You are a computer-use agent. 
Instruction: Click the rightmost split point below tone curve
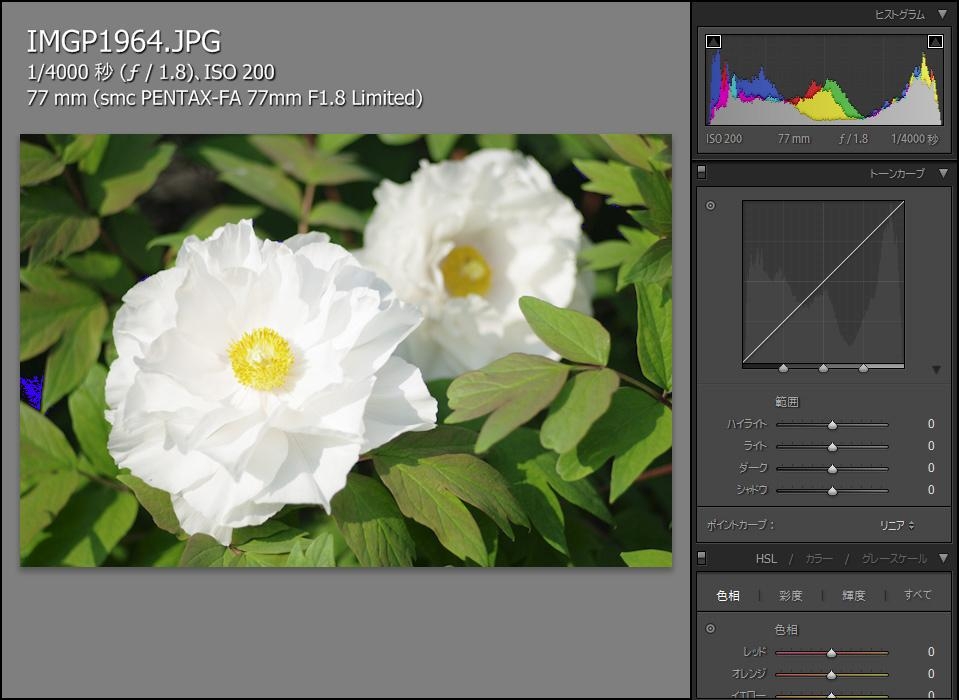[863, 368]
